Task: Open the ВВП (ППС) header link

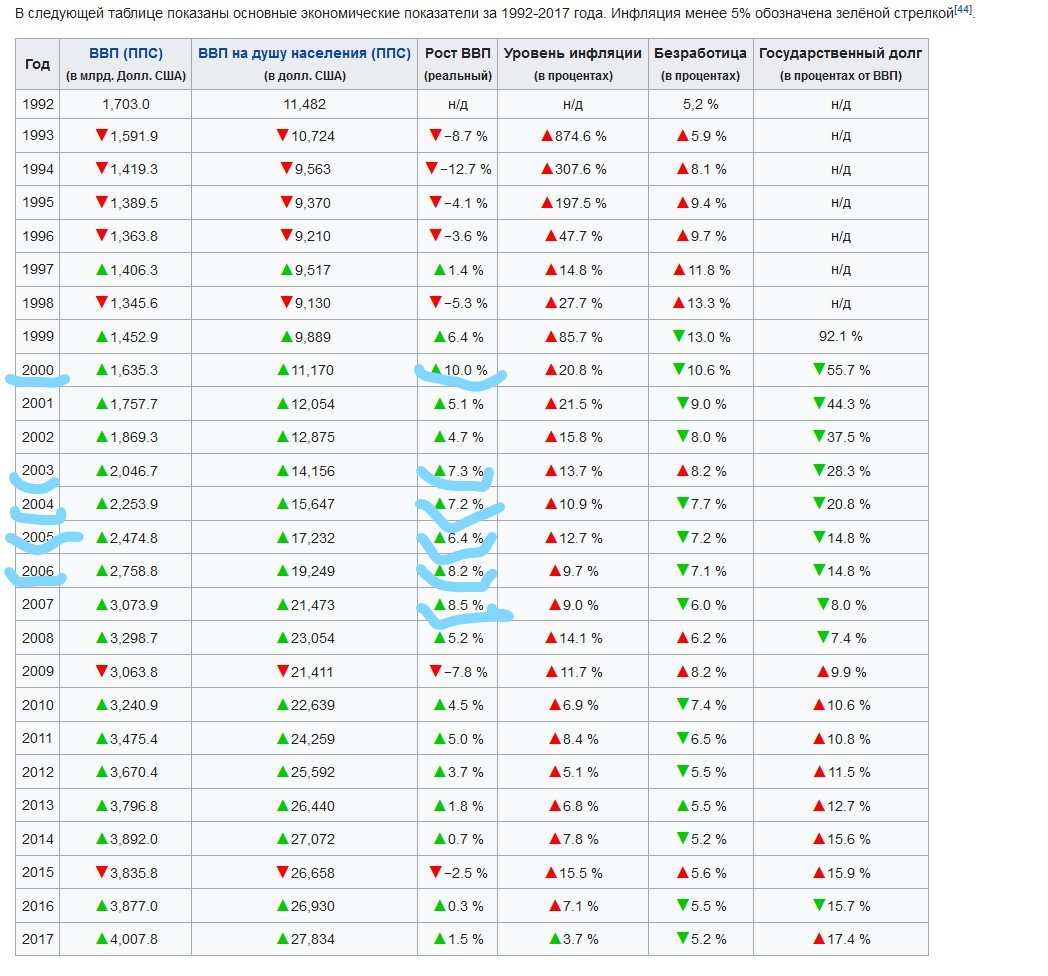Action: point(126,53)
